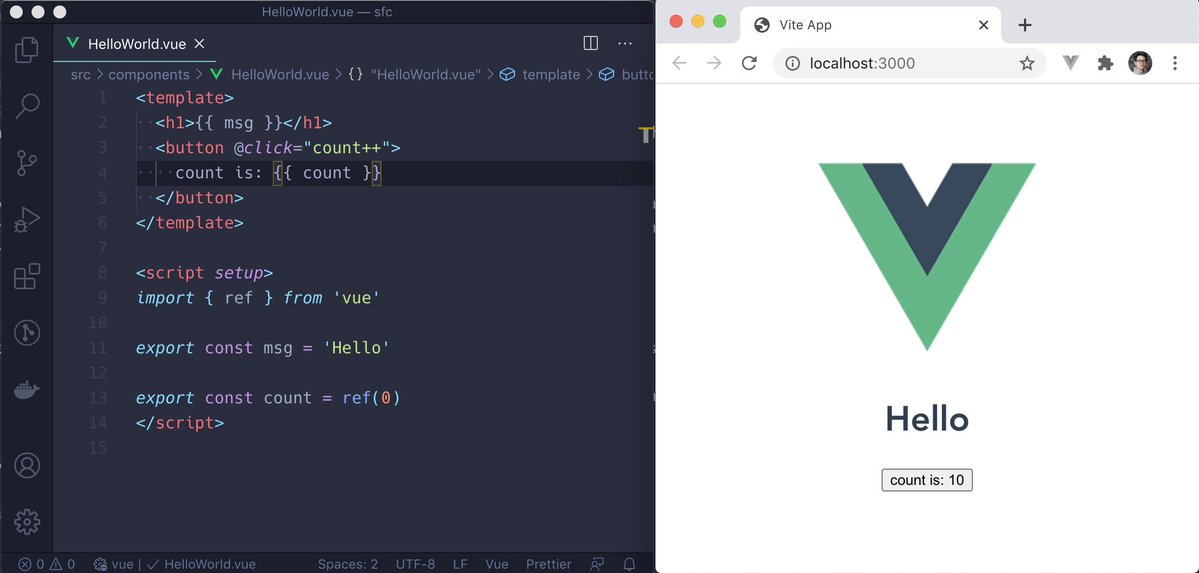1199x573 pixels.
Task: Go back in Chrome
Action: pos(678,63)
